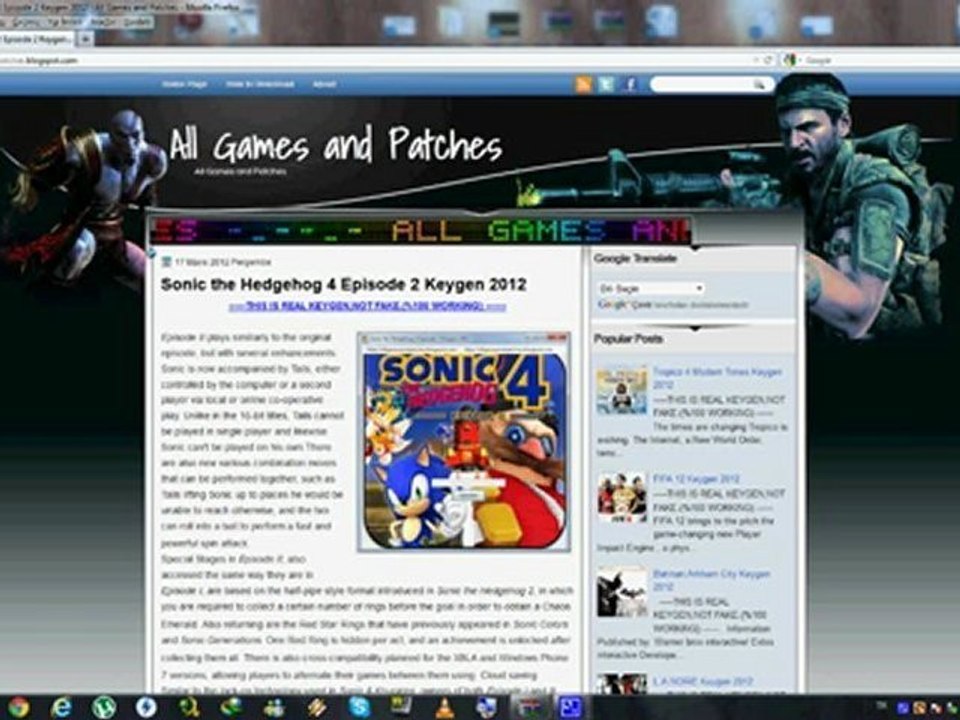The height and width of the screenshot is (720, 960).
Task: Click the blogspot address bar field
Action: (x=380, y=60)
